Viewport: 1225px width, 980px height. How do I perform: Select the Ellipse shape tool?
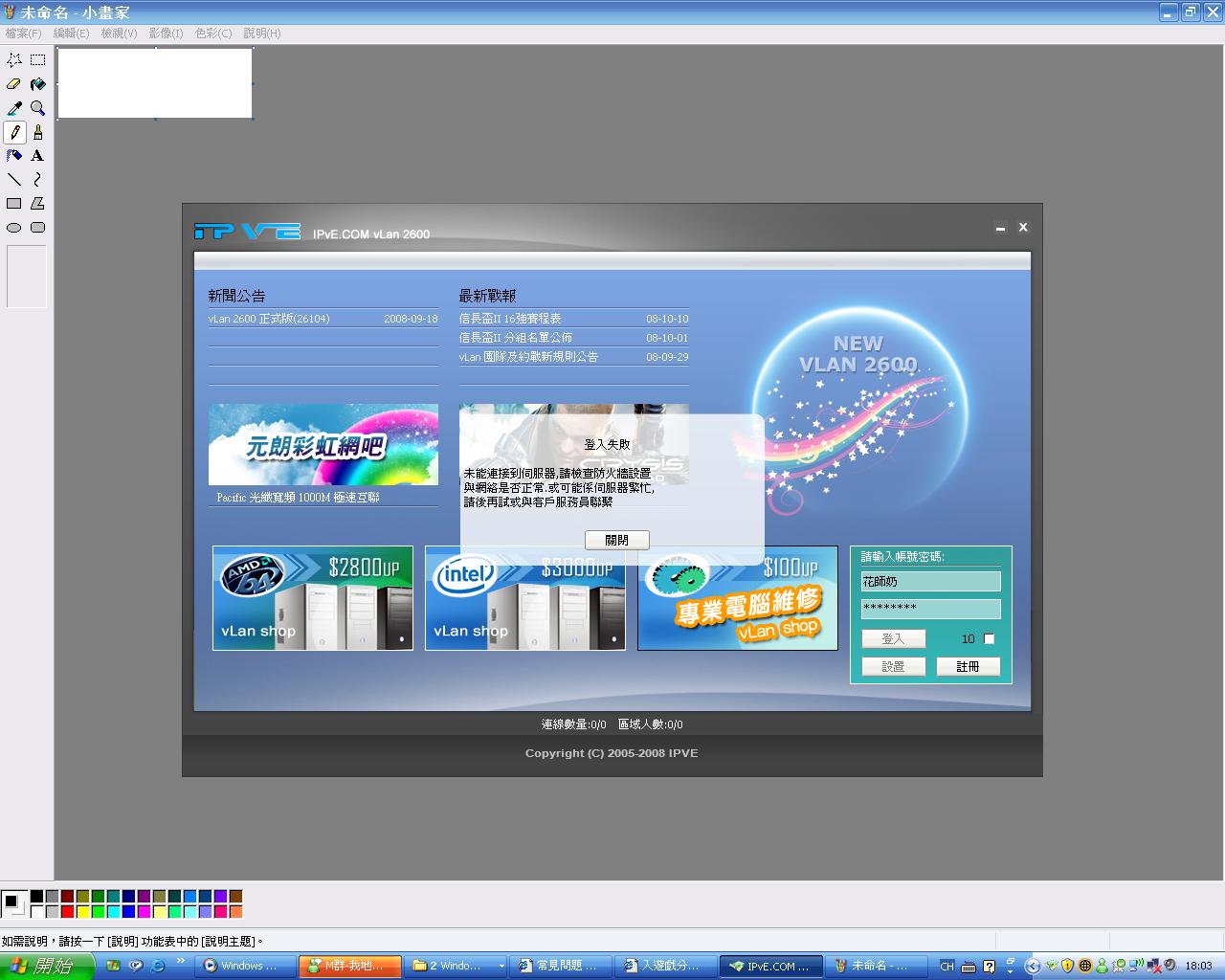coord(14,228)
